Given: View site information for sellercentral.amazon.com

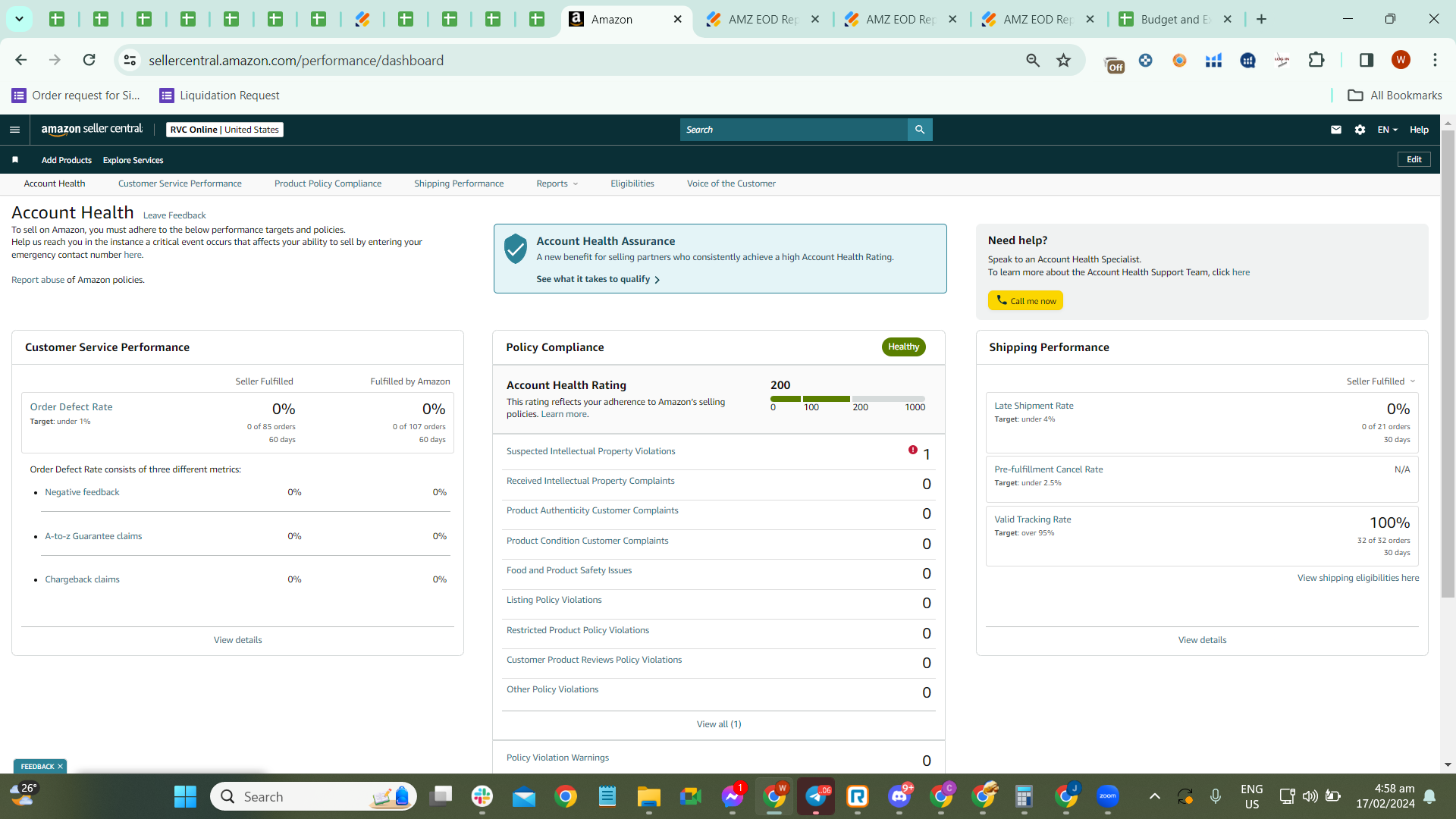Looking at the screenshot, I should [x=130, y=60].
